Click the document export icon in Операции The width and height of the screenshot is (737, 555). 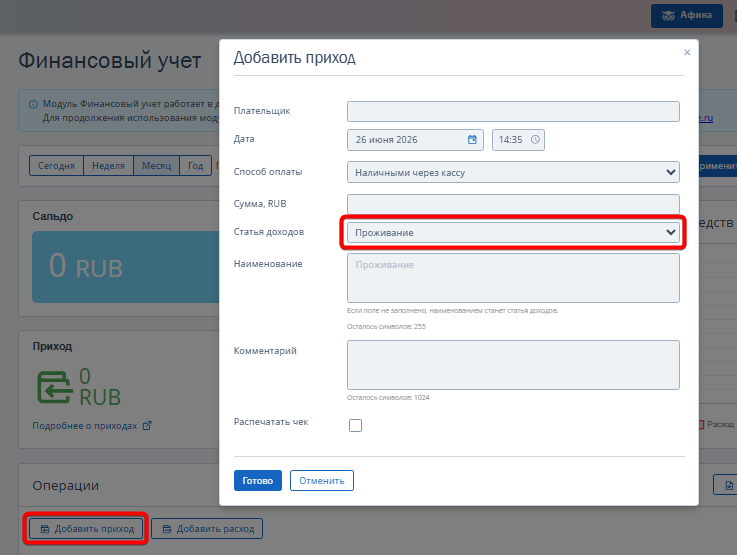729,485
